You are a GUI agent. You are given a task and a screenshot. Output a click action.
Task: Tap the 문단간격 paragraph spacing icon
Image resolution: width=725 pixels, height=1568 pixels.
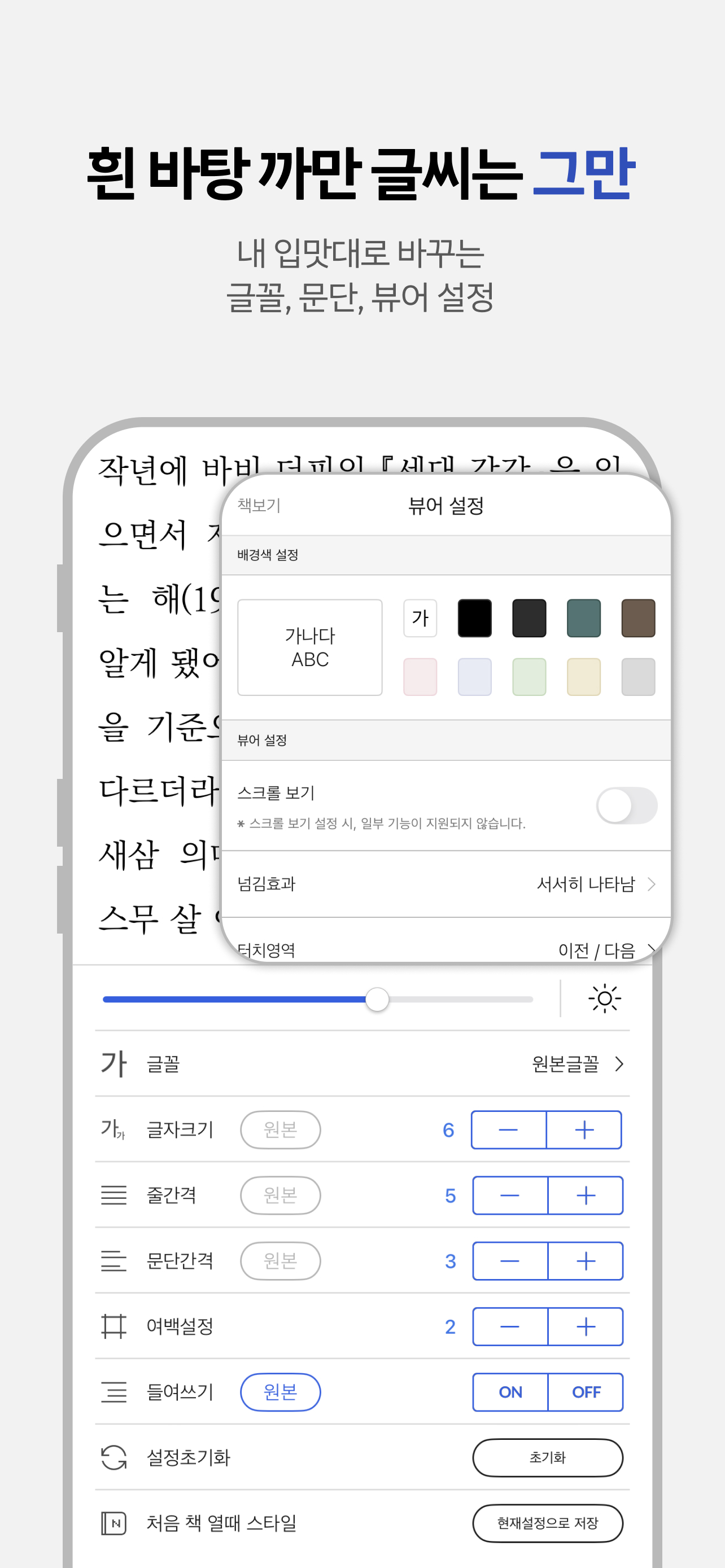tap(114, 1260)
